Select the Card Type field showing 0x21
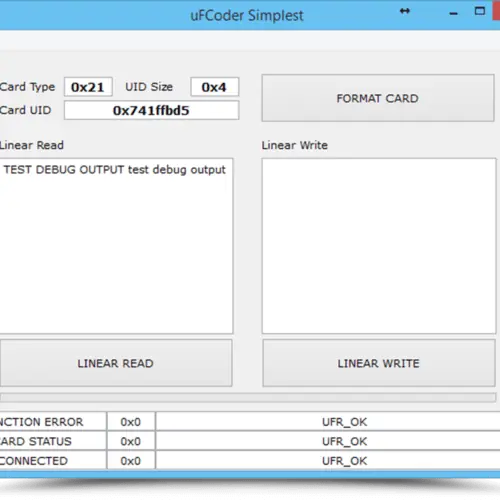500x500 pixels. point(88,87)
